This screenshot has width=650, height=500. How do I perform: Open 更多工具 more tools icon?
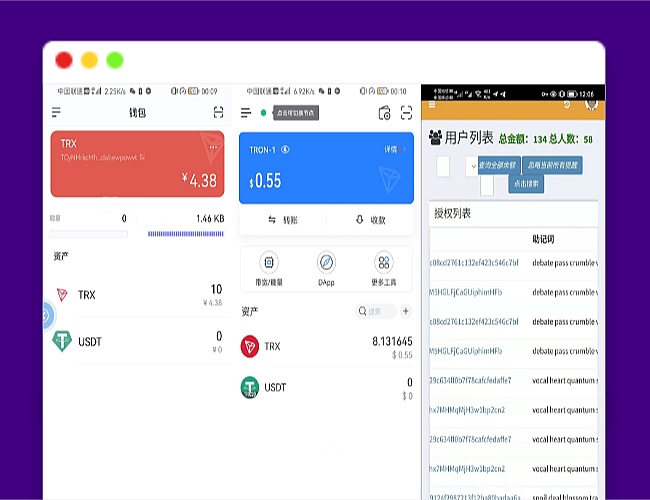pyautogui.click(x=383, y=268)
